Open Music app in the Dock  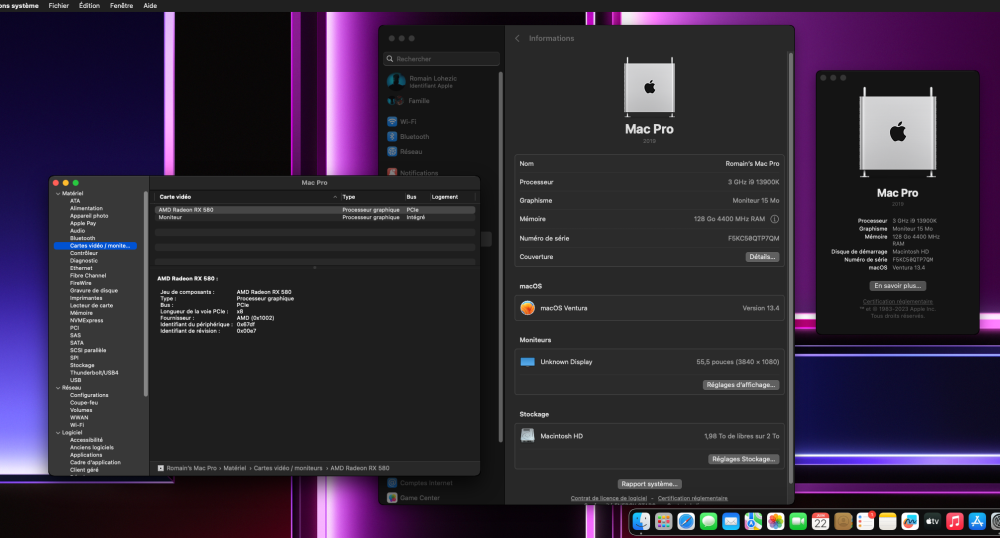pos(954,521)
